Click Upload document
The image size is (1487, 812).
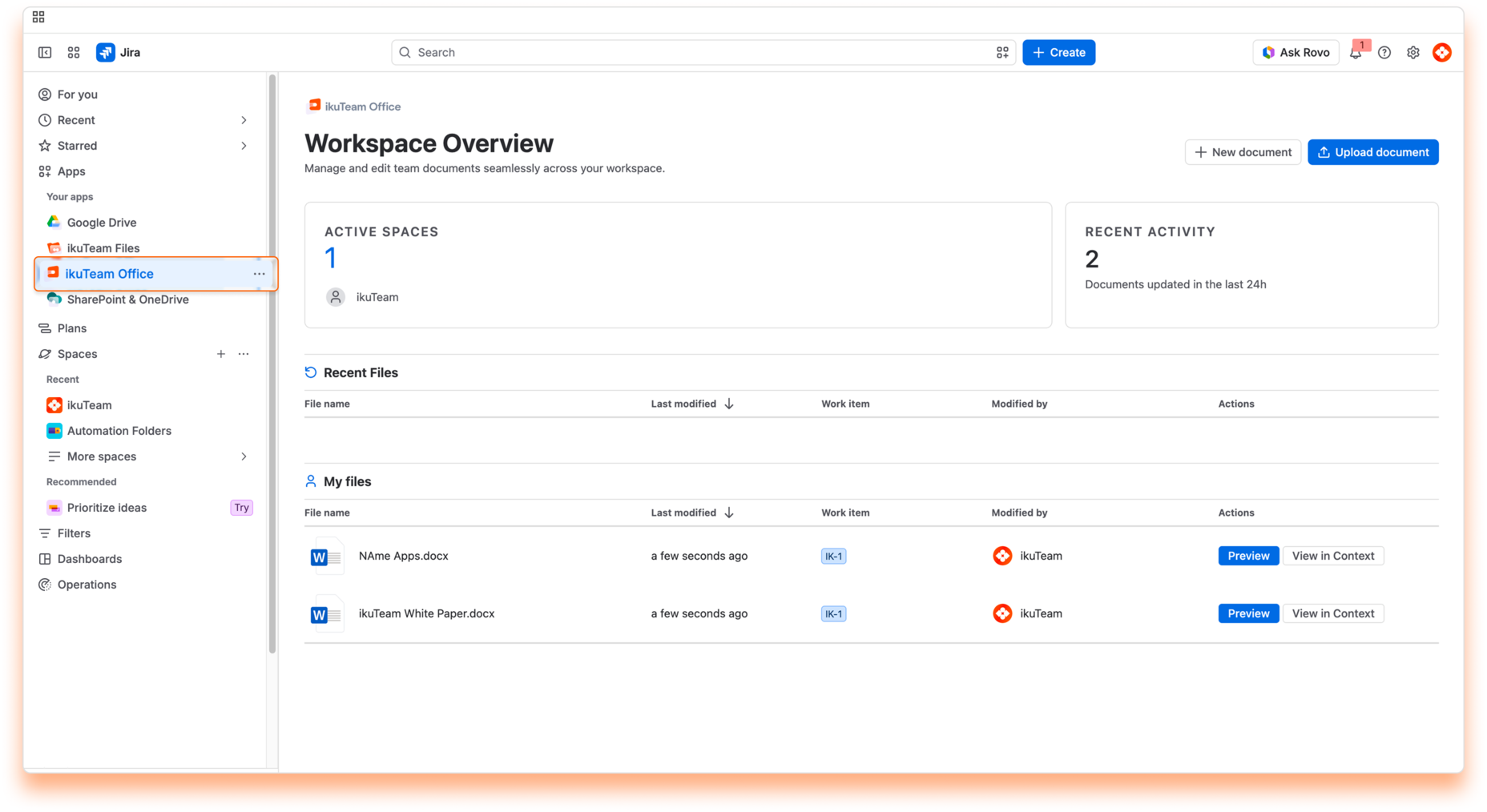(1372, 152)
